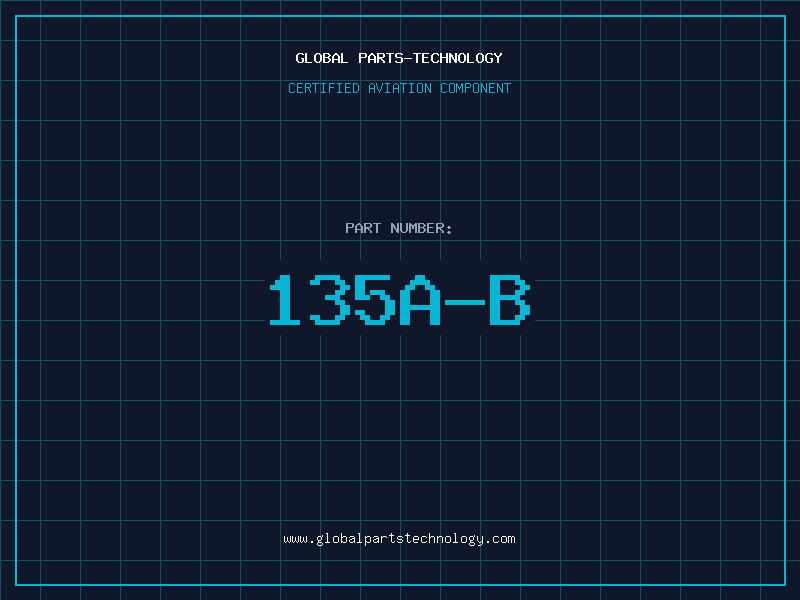This screenshot has width=800, height=600.
Task: Click the GLOBAL PARTS-TECHNOLOGY heading
Action: [399, 58]
